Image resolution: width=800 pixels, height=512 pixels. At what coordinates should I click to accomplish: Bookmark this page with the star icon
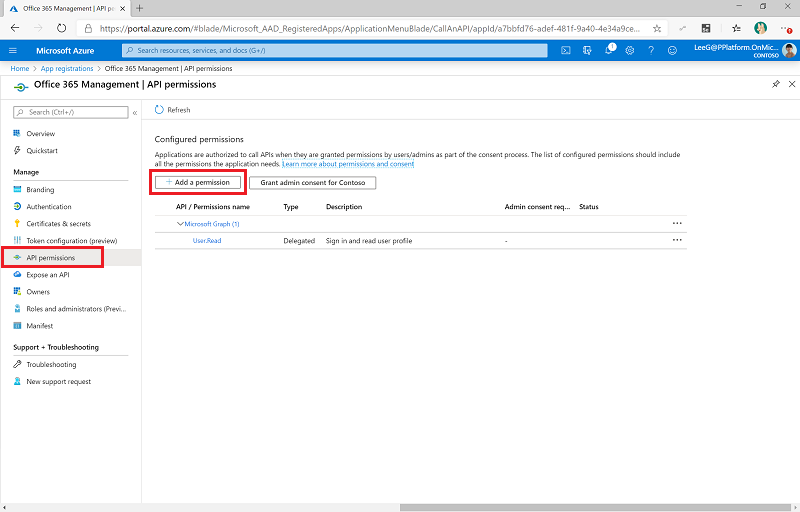(x=657, y=29)
